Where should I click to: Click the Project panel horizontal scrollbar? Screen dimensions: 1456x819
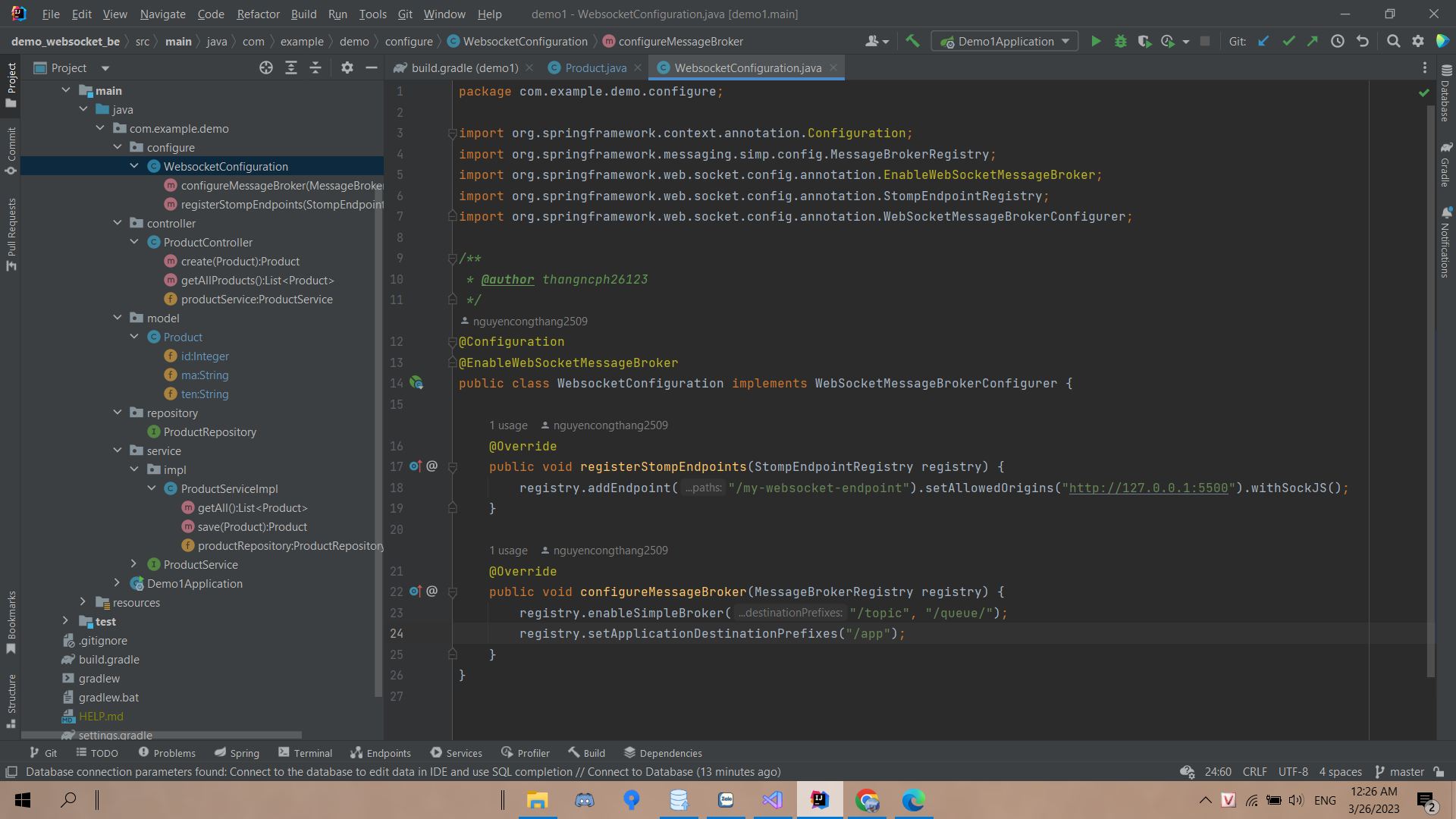click(162, 735)
